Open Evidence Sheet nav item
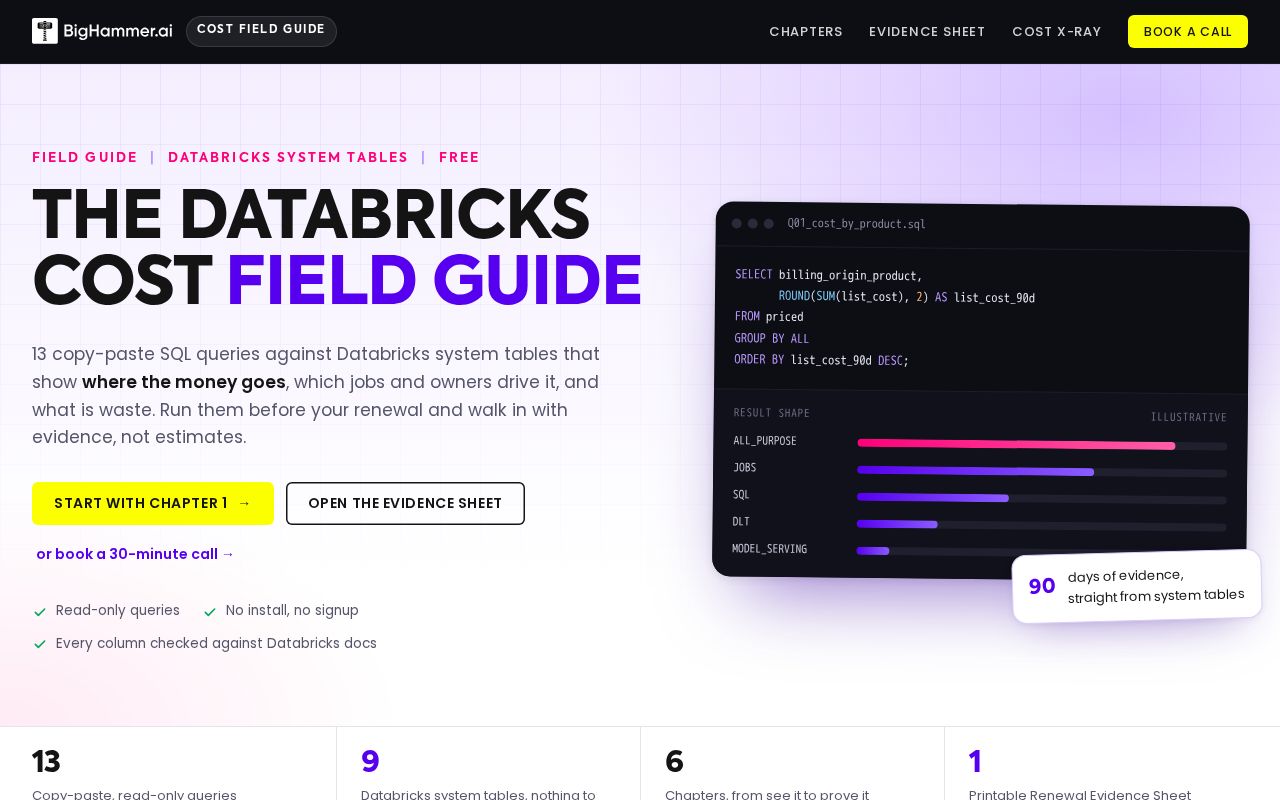1280x800 pixels. [927, 32]
